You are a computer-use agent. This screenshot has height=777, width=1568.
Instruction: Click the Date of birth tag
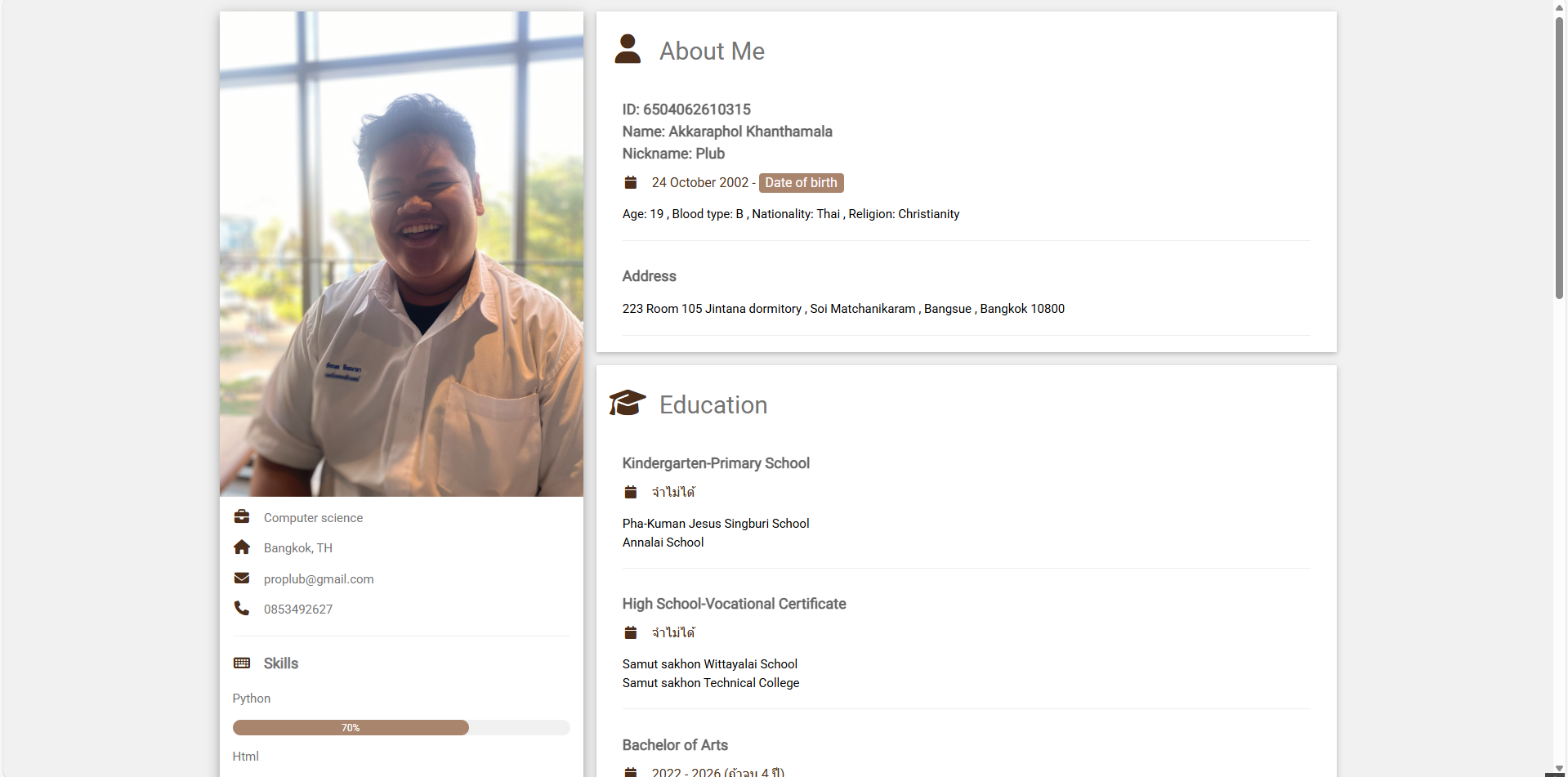coord(801,183)
